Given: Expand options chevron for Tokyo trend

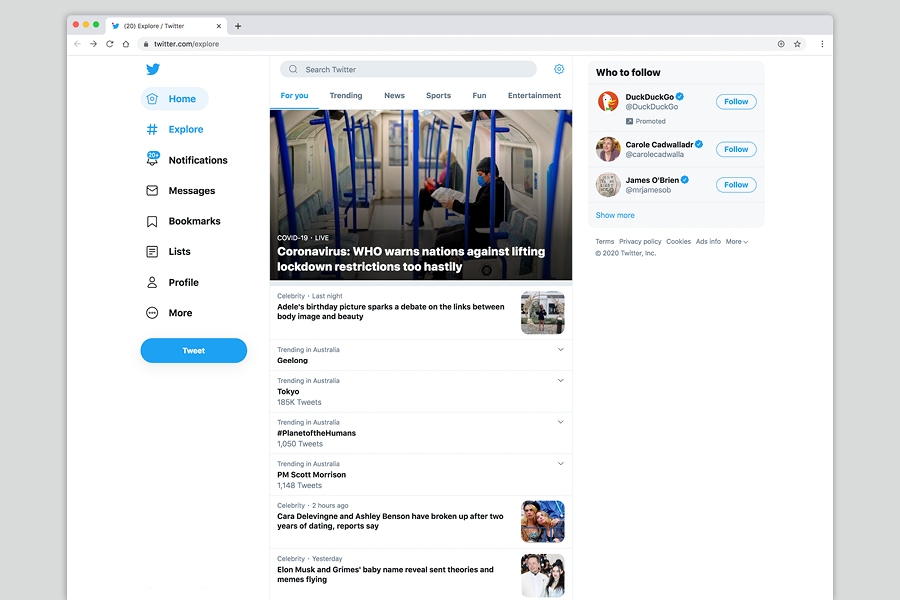Looking at the screenshot, I should [x=561, y=380].
